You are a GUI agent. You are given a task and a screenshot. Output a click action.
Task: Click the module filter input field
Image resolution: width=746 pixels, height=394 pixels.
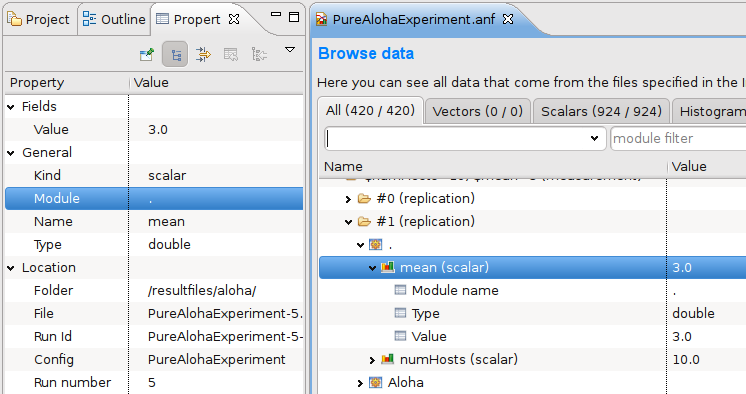(678, 138)
